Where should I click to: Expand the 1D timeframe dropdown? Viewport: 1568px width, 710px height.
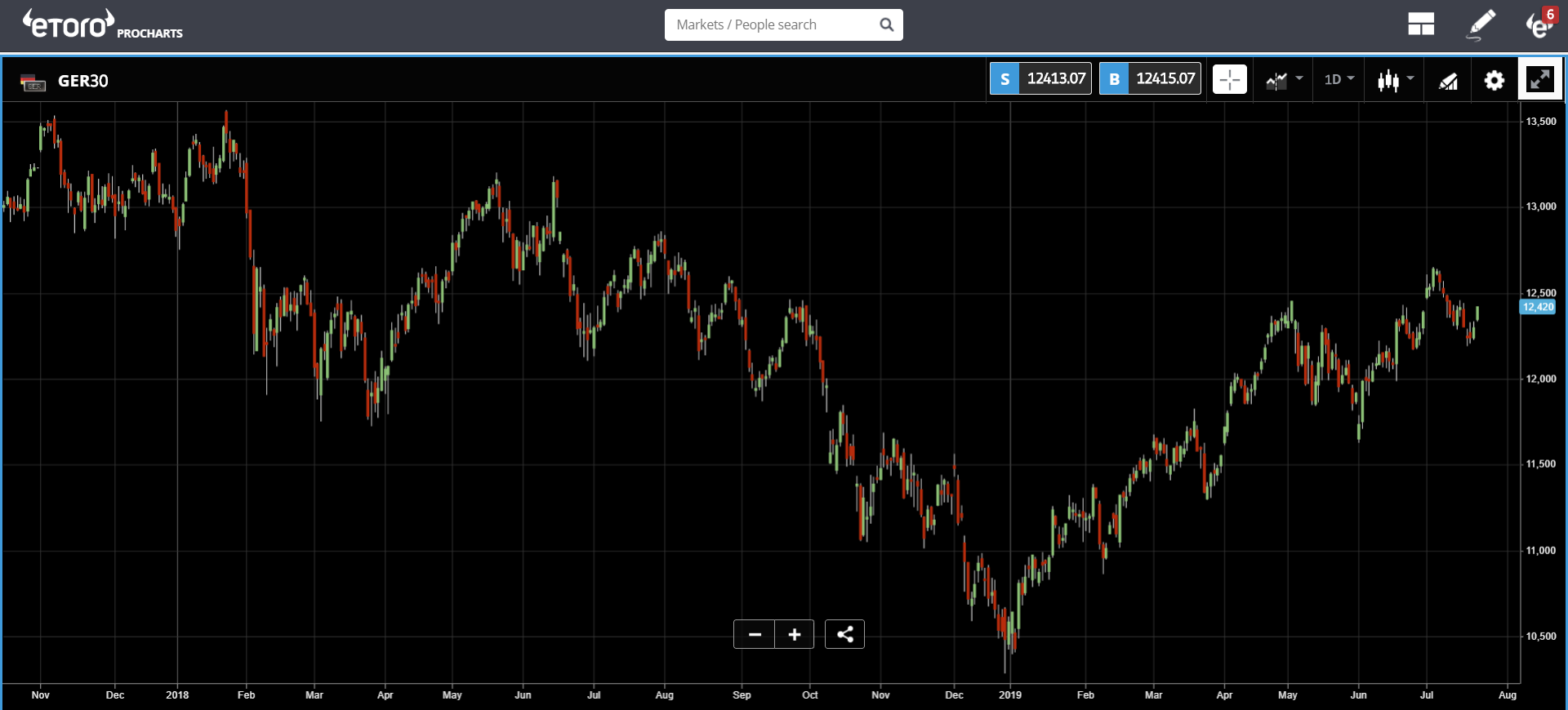point(1339,79)
